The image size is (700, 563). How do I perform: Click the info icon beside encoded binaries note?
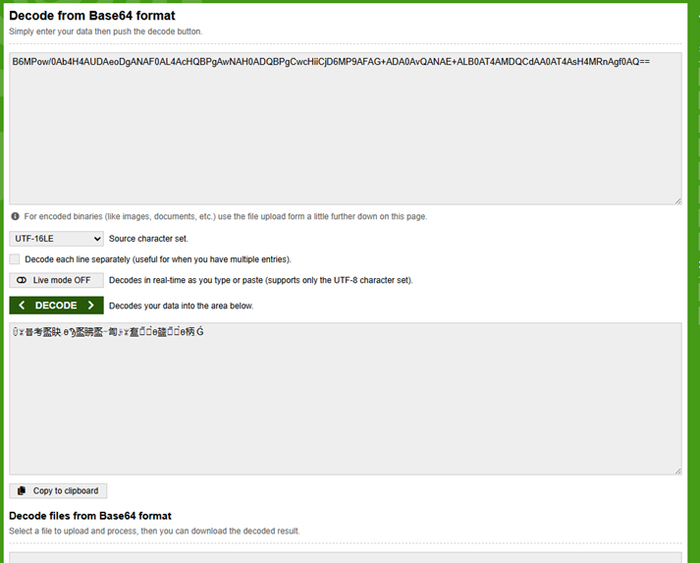15,216
